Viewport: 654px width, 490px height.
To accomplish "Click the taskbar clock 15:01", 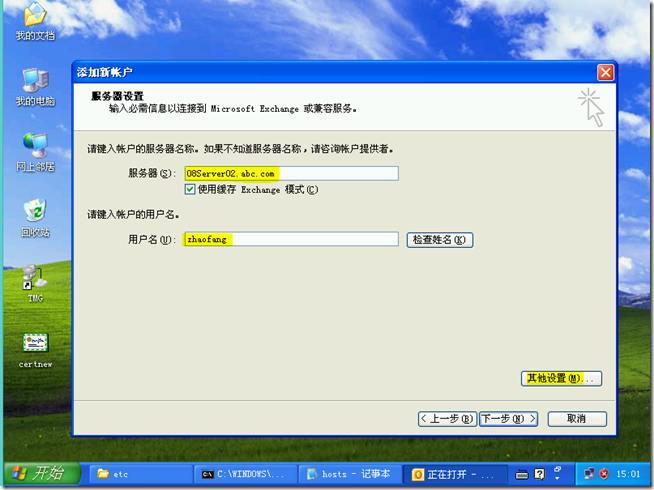I will (628, 474).
